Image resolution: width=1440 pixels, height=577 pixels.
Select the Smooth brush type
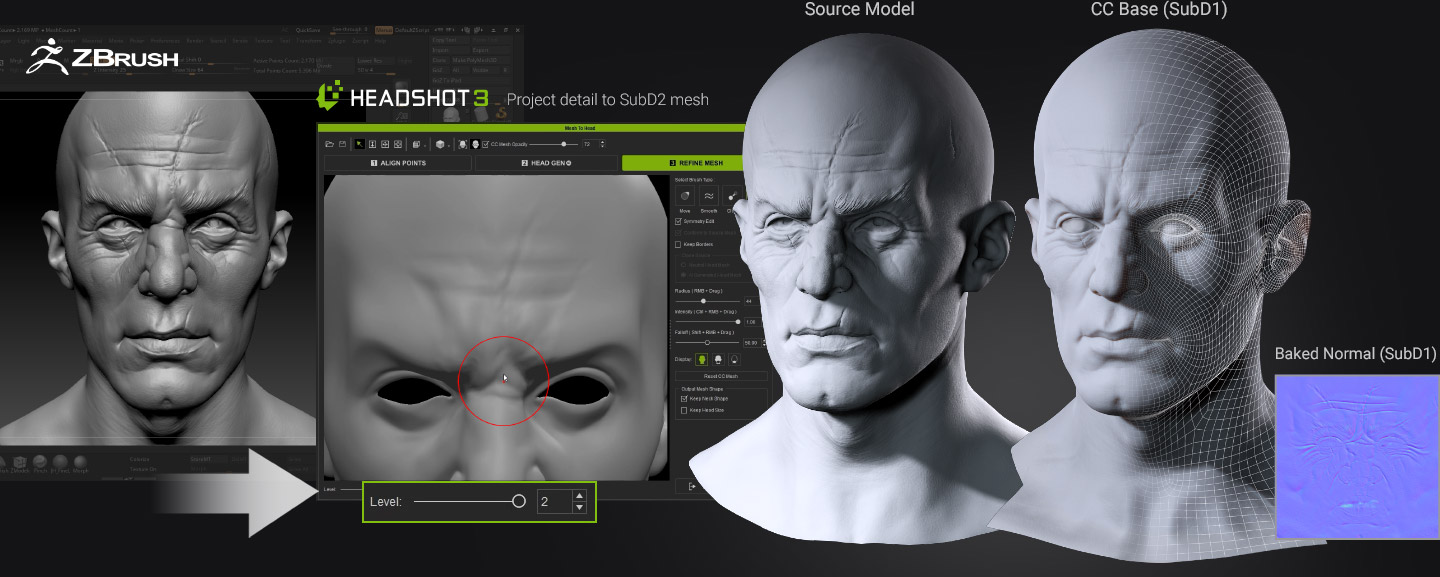point(709,196)
